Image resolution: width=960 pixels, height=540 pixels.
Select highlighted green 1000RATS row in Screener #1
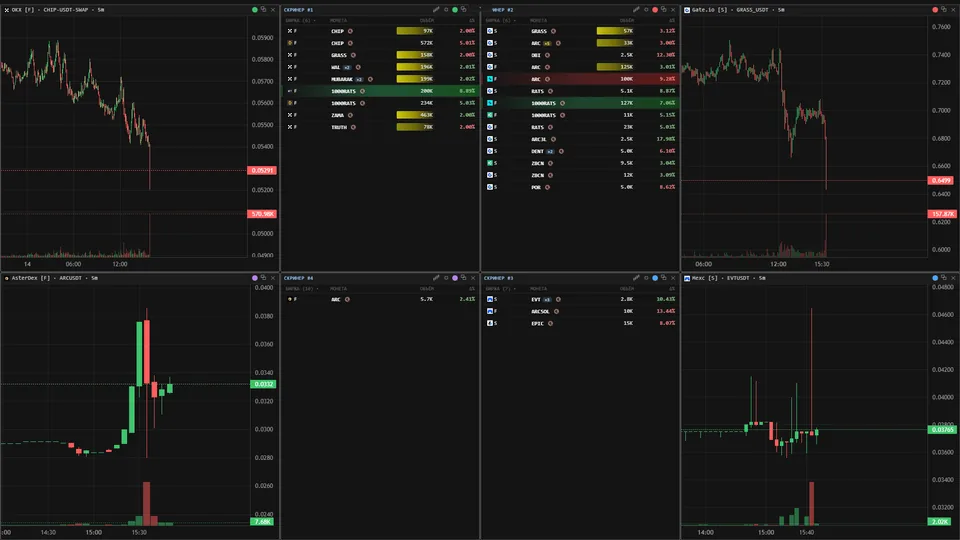380,91
